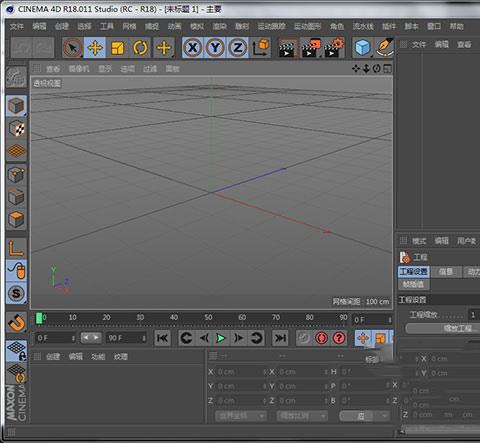Switch to Polygons mode

click(16, 219)
